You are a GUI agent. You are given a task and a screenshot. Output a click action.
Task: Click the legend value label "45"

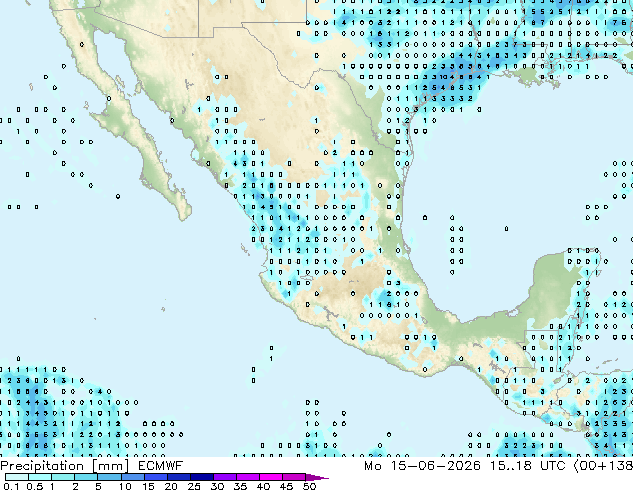click(x=286, y=486)
